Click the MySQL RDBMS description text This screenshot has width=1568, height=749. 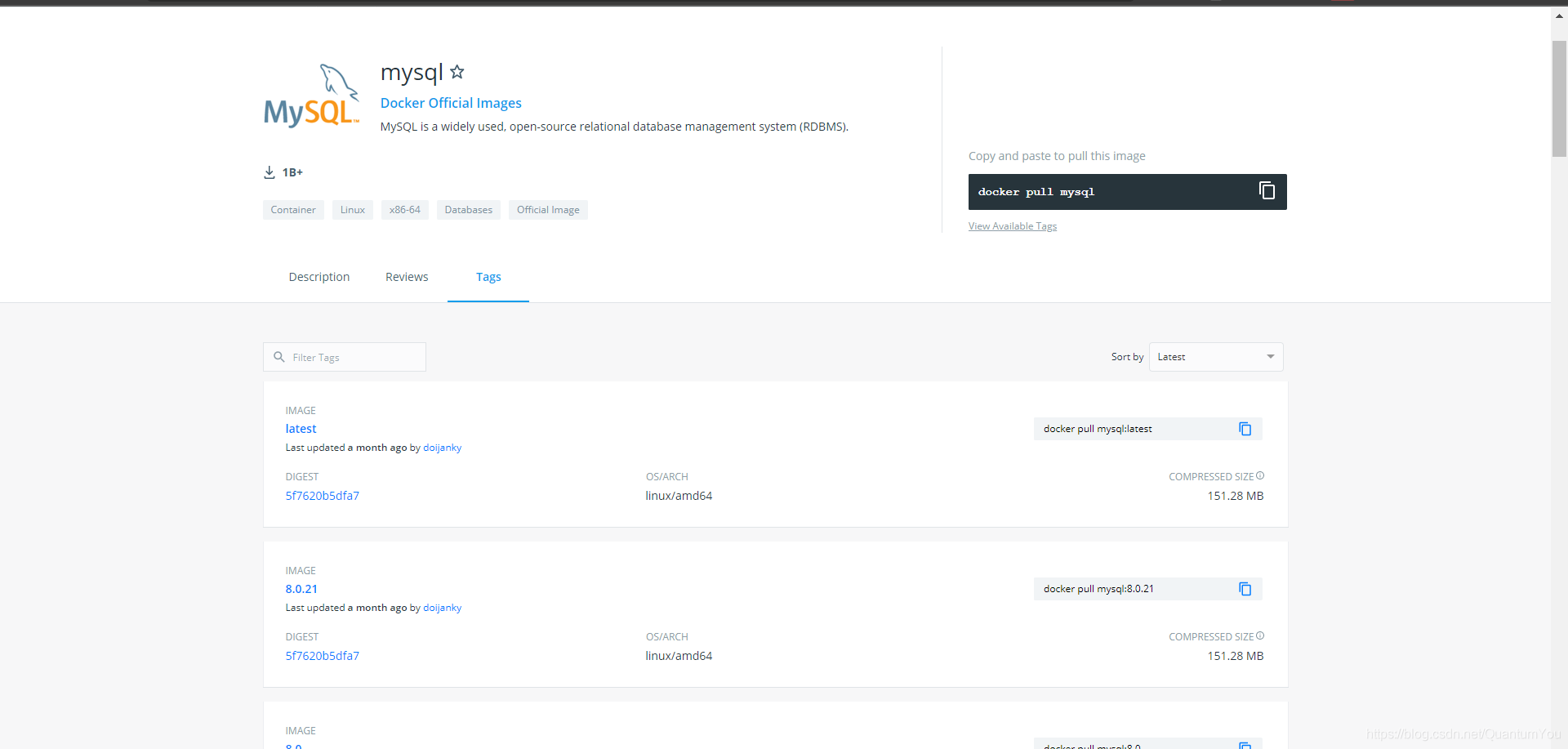(x=614, y=127)
